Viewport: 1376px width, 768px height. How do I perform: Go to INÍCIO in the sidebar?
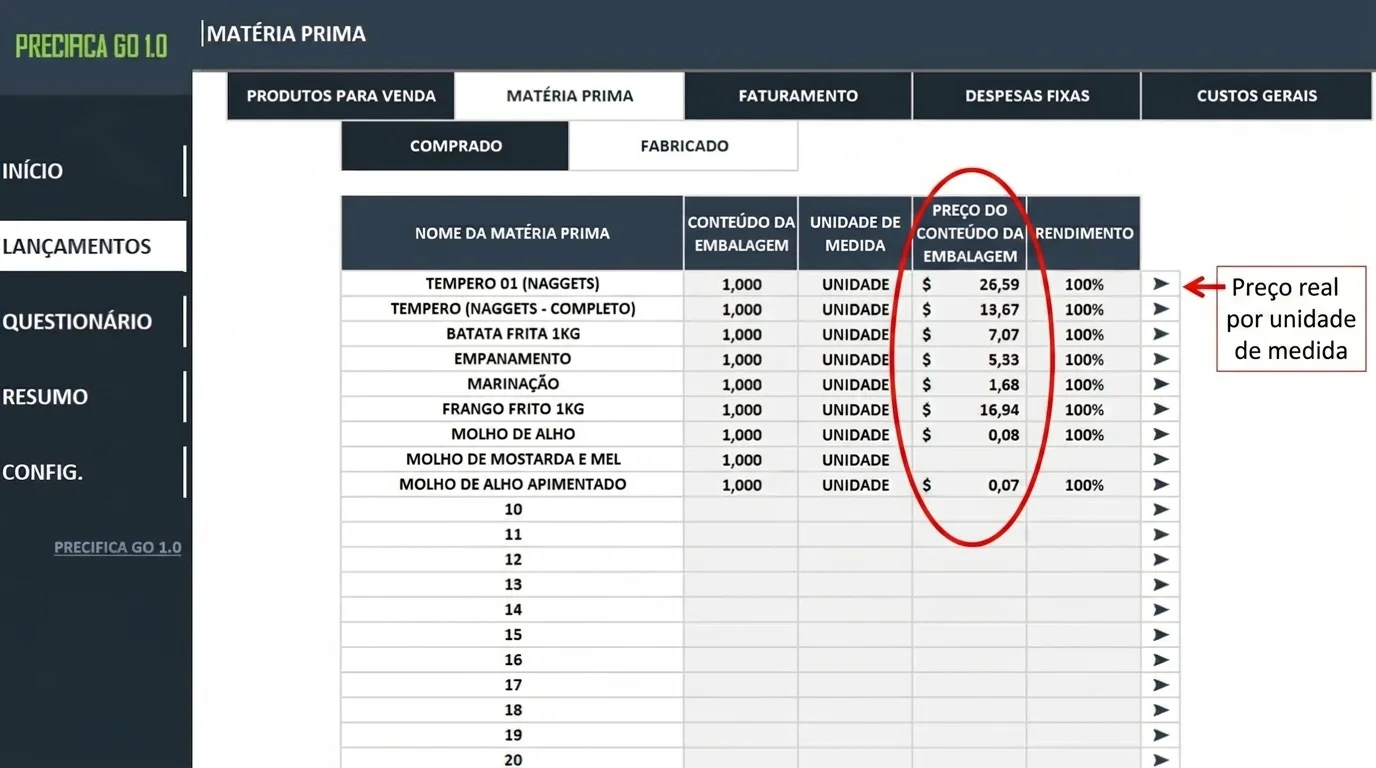pyautogui.click(x=33, y=171)
